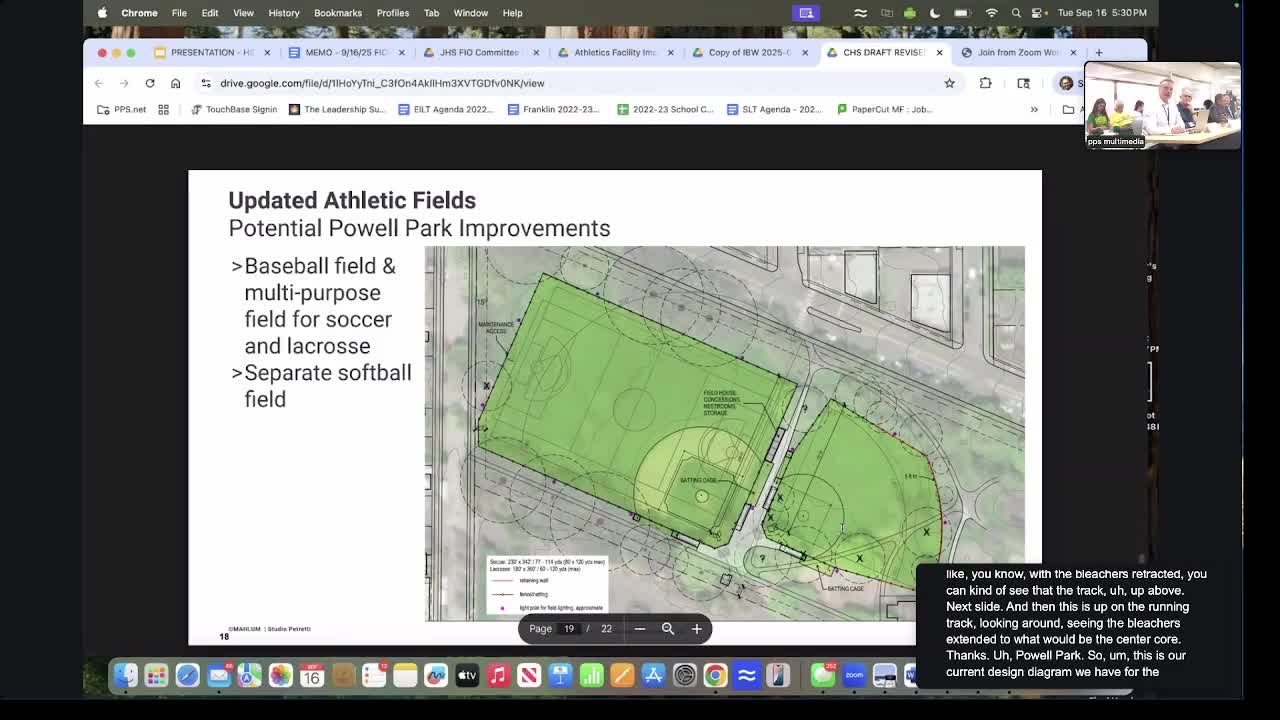Launch Safari from the Dock
Image resolution: width=1280 pixels, height=720 pixels.
point(187,676)
